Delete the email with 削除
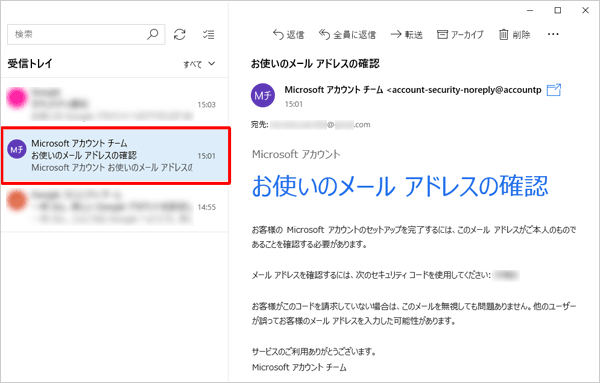 [x=515, y=35]
